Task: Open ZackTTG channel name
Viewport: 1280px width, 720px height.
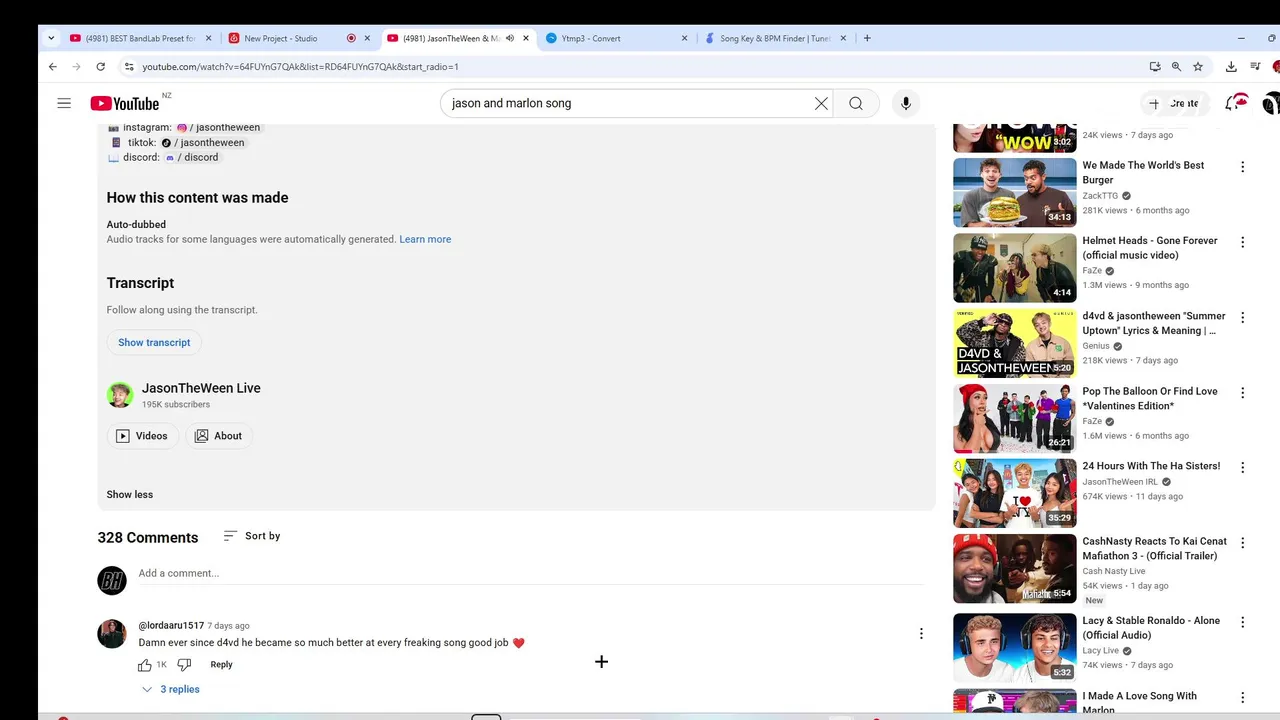Action: pos(1100,196)
